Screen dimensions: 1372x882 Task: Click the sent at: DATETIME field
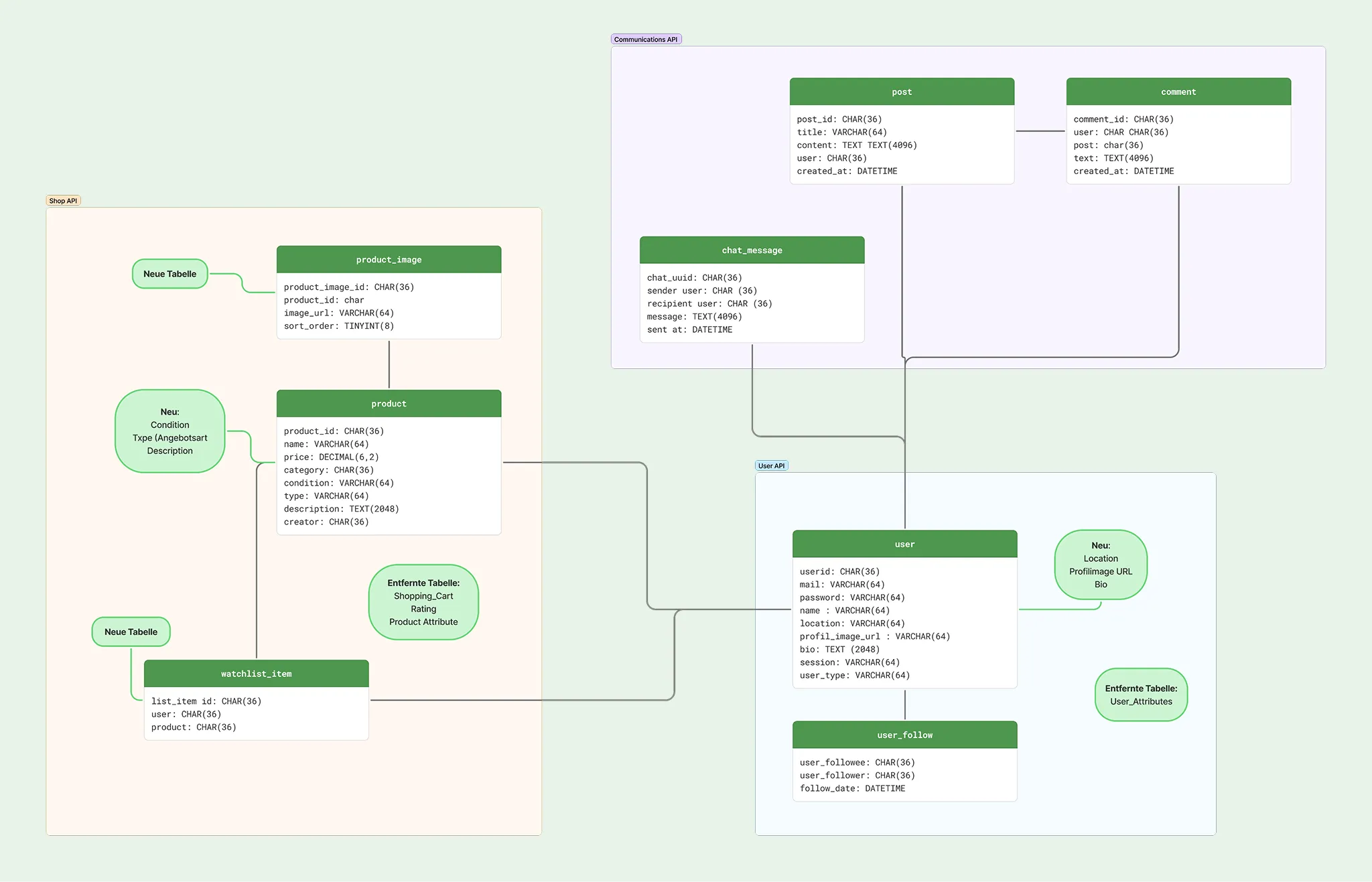click(x=689, y=330)
